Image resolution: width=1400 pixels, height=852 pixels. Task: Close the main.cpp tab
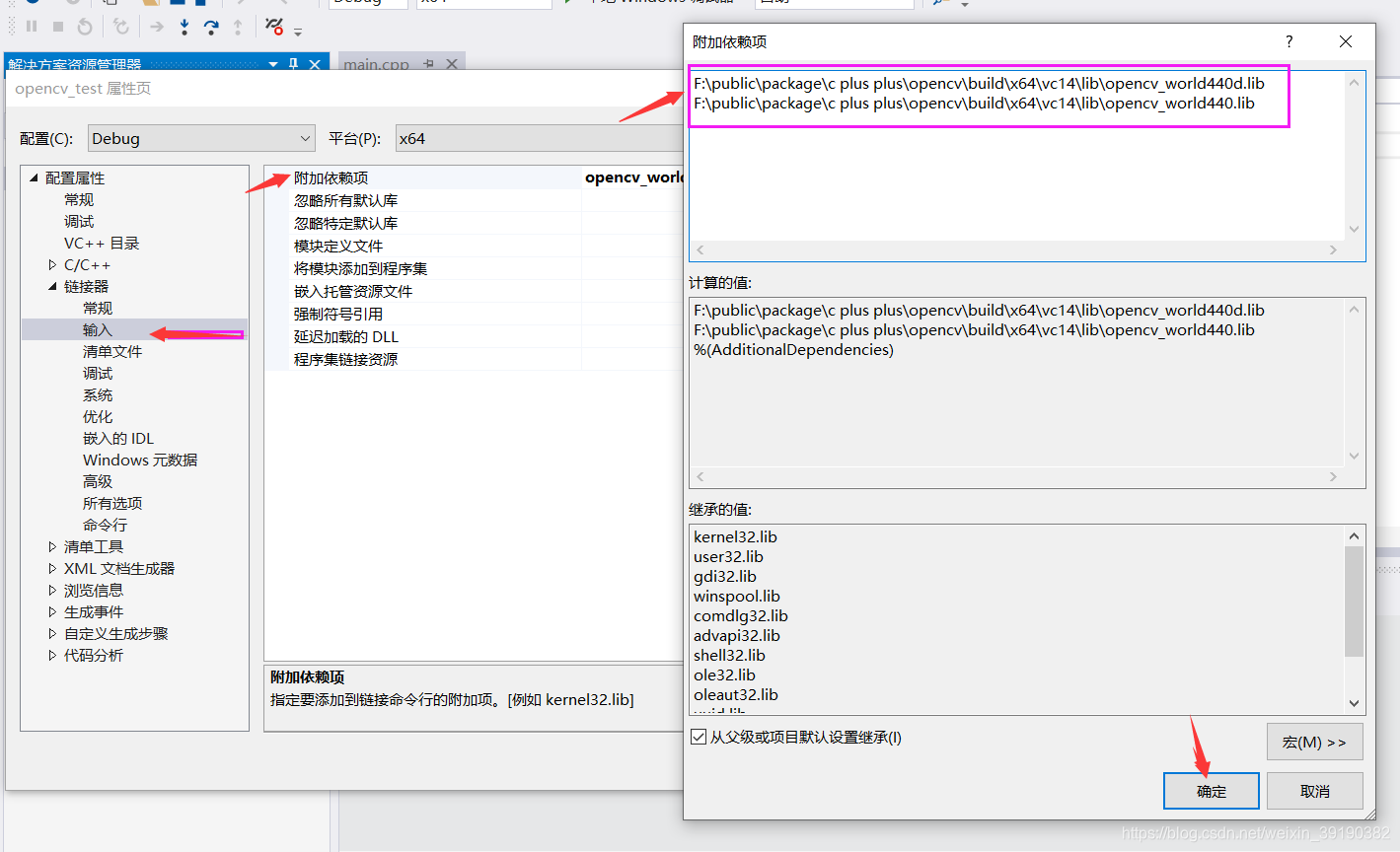coord(452,64)
